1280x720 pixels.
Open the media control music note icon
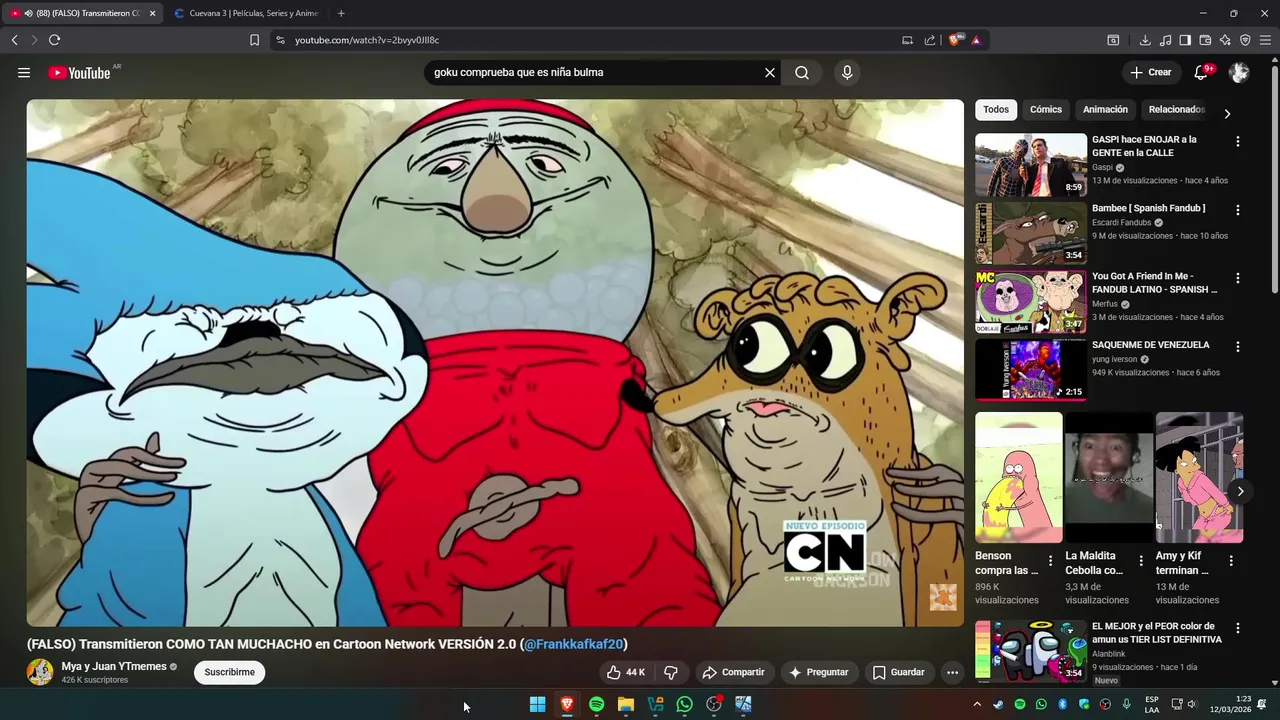point(1165,40)
